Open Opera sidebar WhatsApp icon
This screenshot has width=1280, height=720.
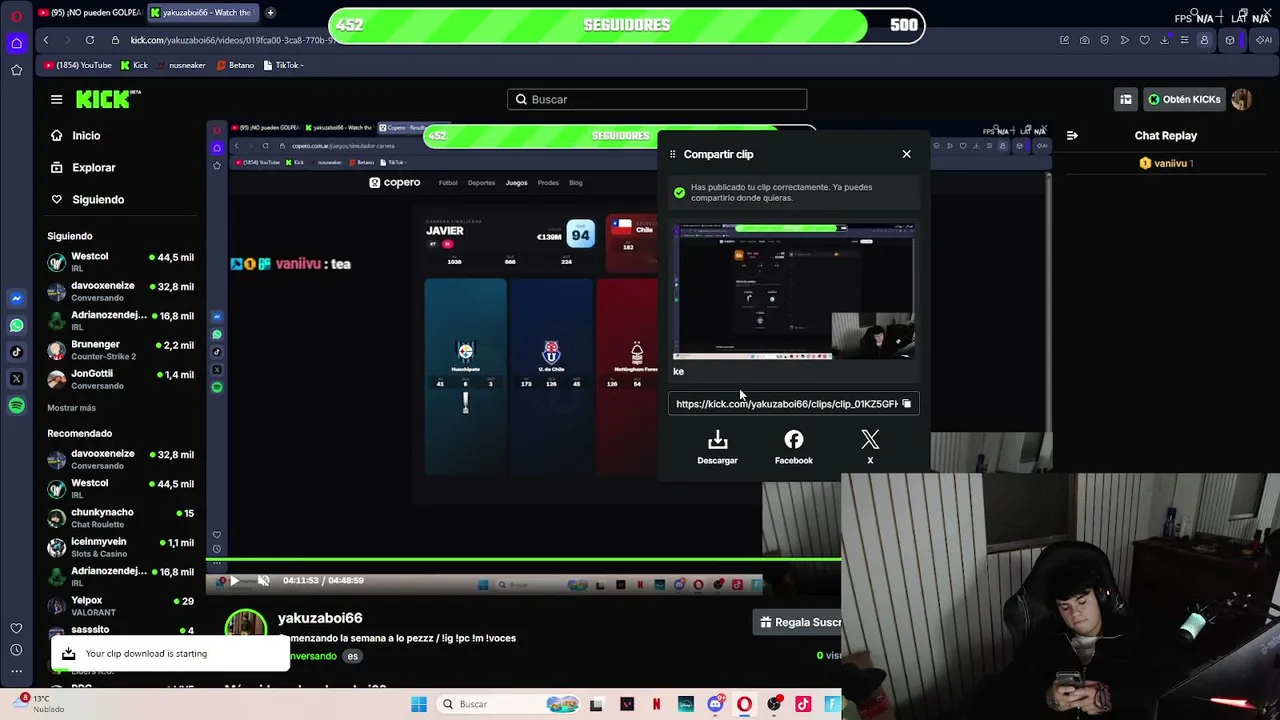[x=16, y=325]
